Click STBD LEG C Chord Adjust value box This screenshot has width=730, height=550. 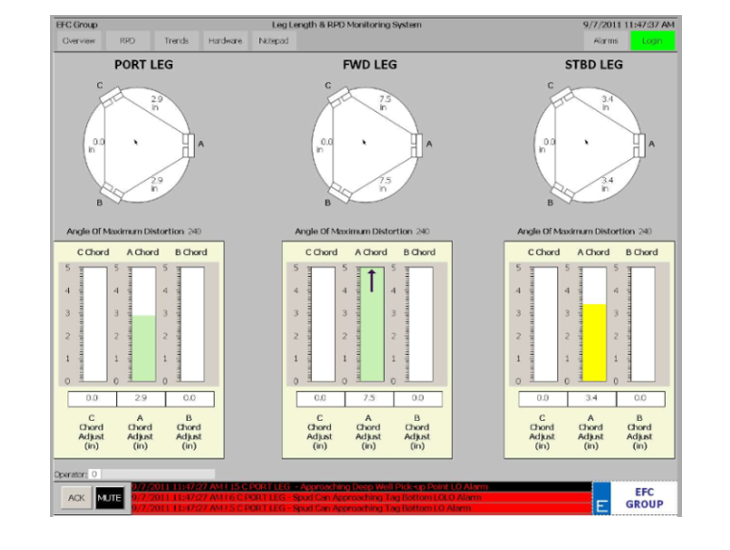point(543,399)
